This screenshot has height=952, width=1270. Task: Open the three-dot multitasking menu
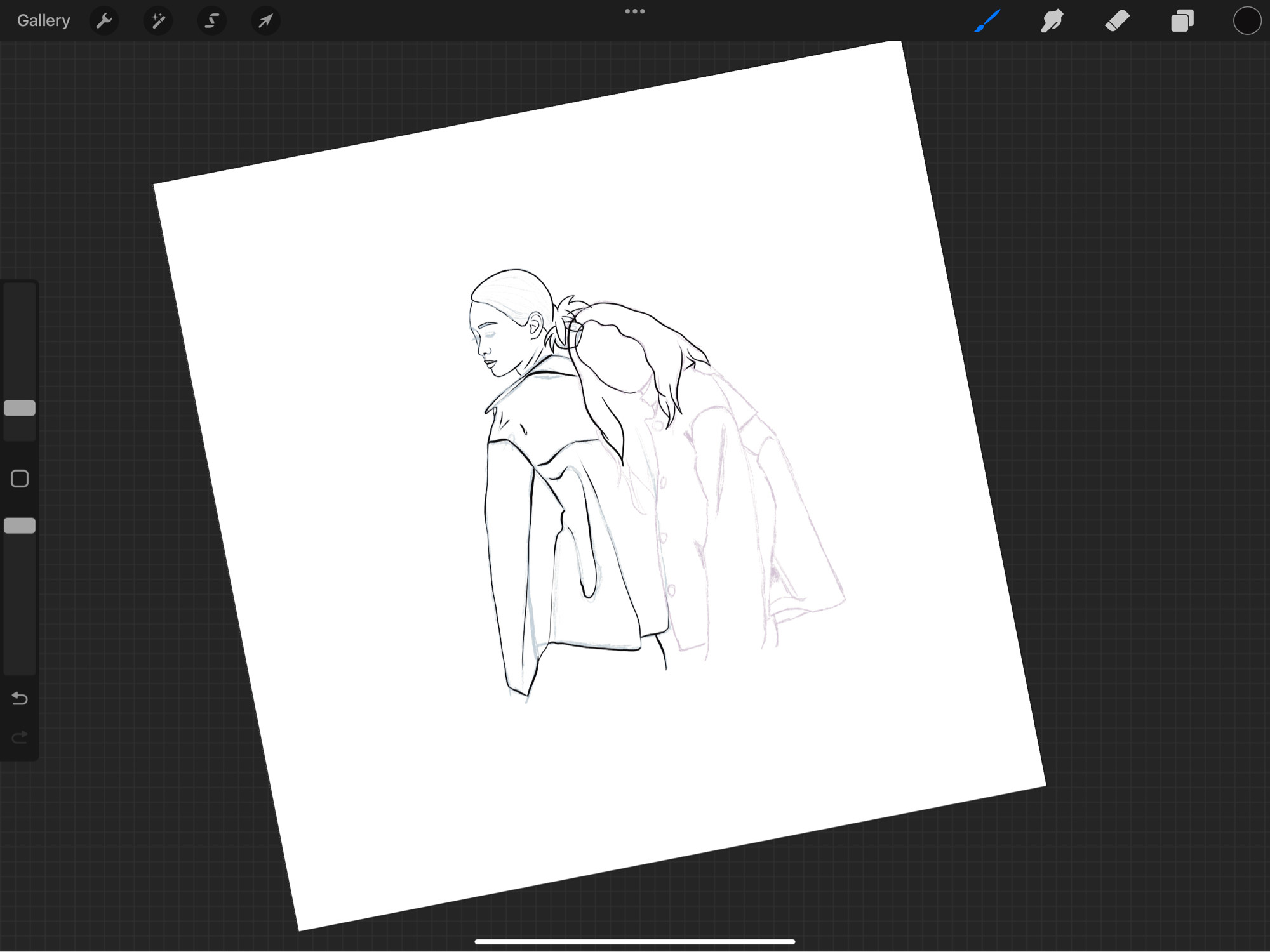635,11
